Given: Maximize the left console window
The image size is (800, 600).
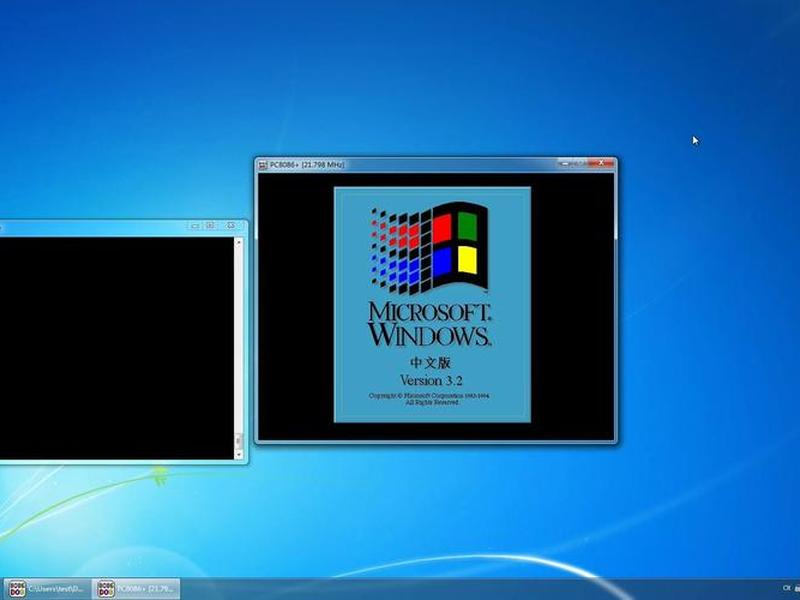Looking at the screenshot, I should pyautogui.click(x=211, y=226).
